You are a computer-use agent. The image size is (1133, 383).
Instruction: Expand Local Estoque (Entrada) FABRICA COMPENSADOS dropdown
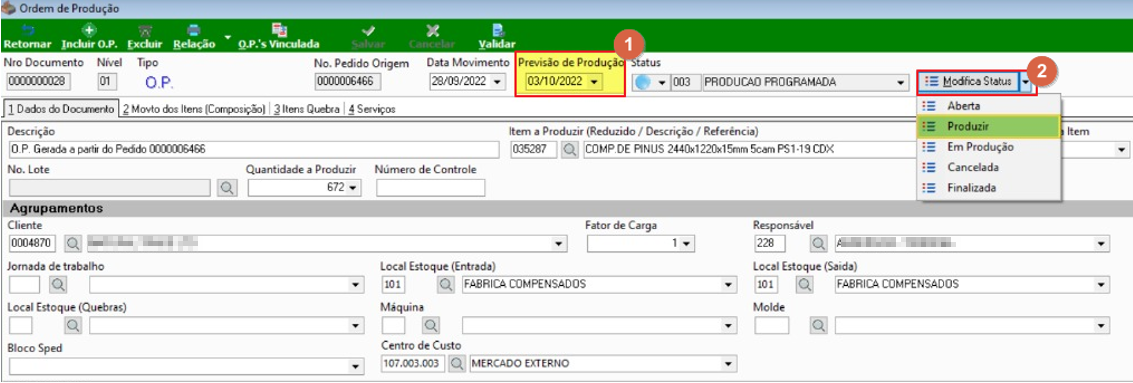tap(728, 285)
